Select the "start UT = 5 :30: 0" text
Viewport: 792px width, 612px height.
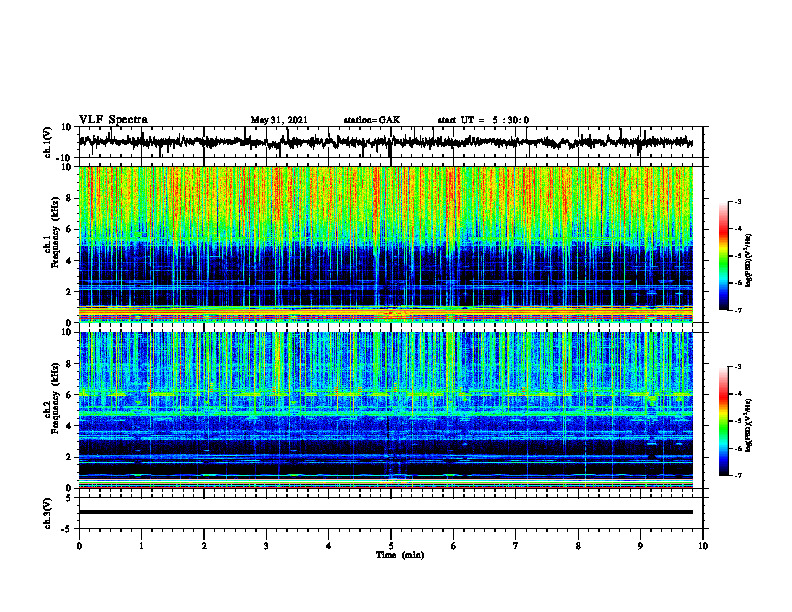(x=483, y=120)
